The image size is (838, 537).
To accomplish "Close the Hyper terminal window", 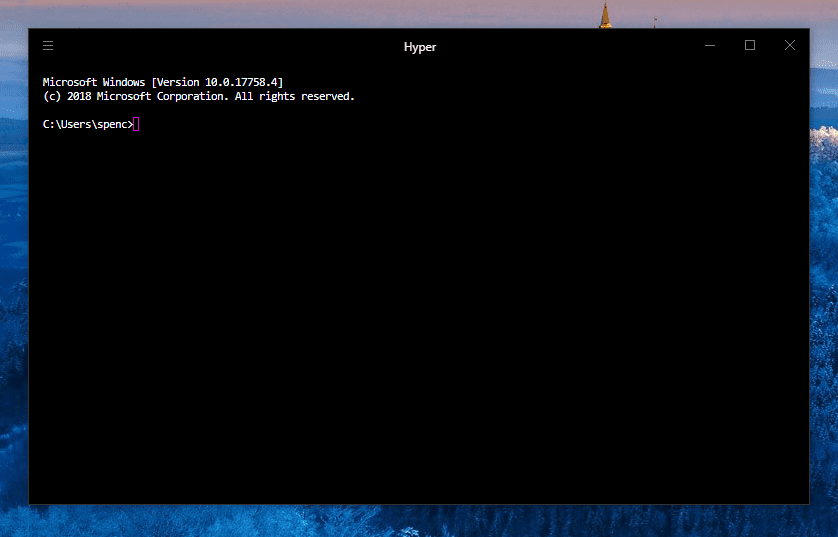I will pos(790,45).
